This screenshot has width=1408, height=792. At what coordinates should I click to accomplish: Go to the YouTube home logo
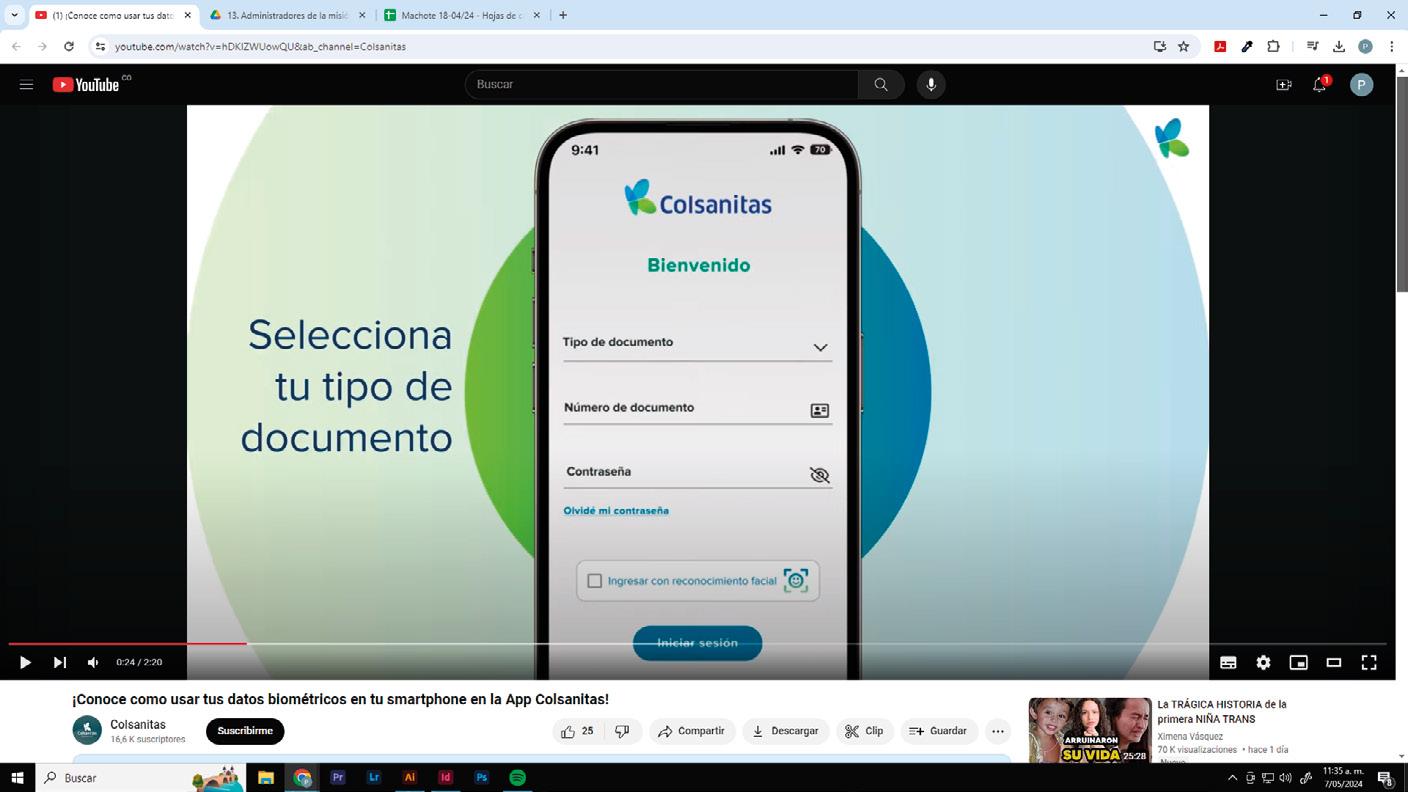point(86,85)
